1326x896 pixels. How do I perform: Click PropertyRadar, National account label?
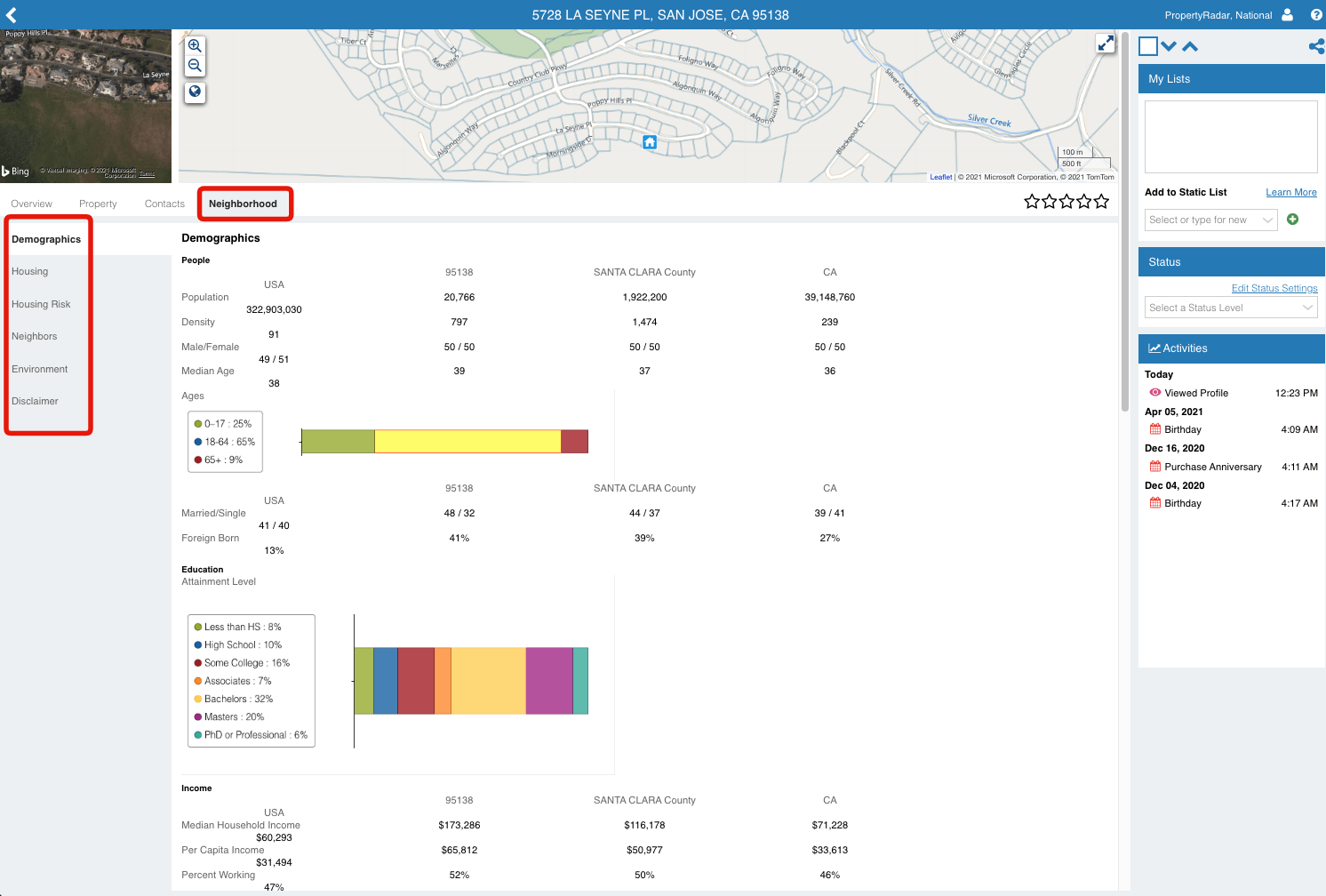[1218, 15]
